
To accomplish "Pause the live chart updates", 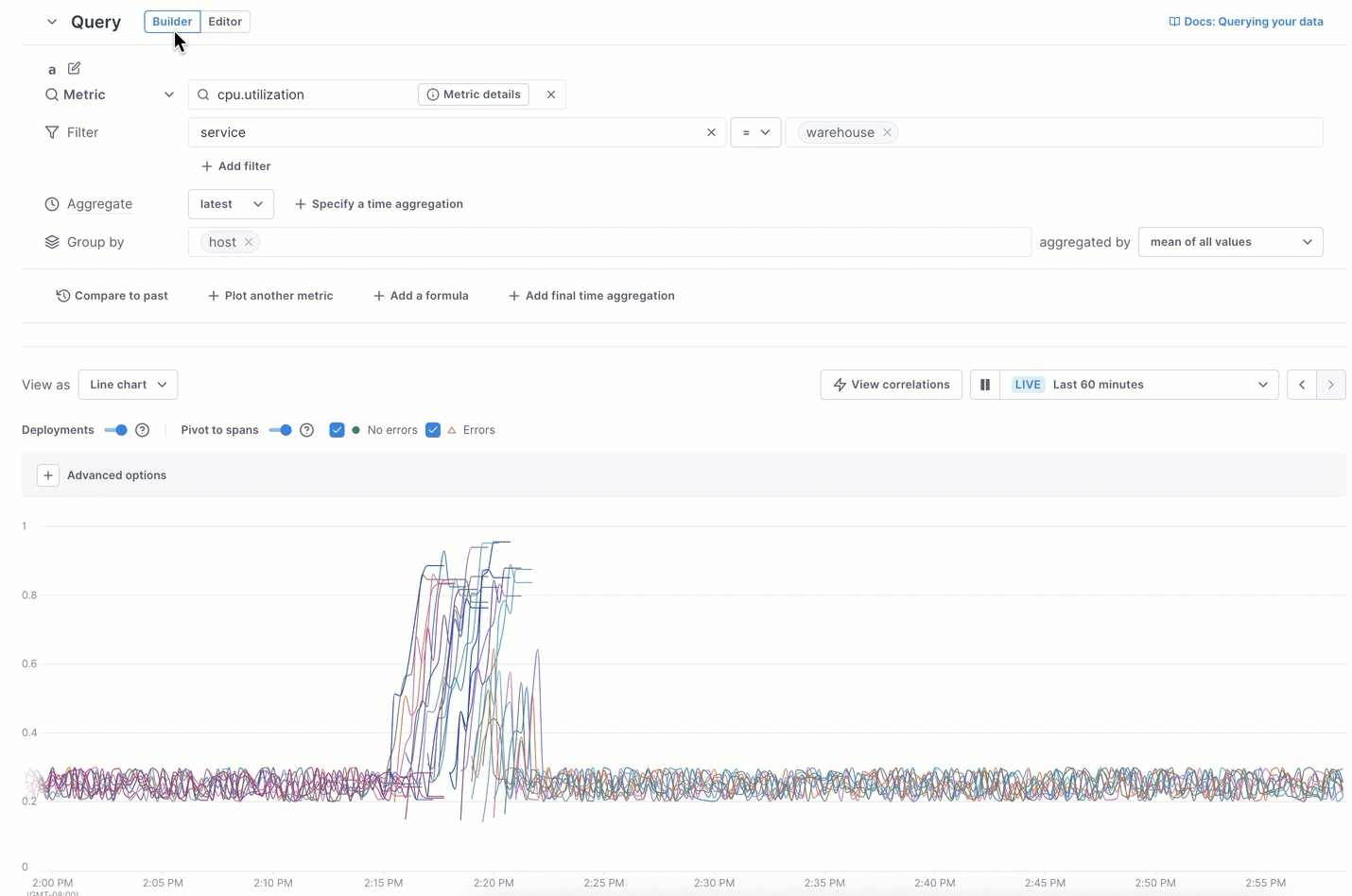I will point(984,385).
